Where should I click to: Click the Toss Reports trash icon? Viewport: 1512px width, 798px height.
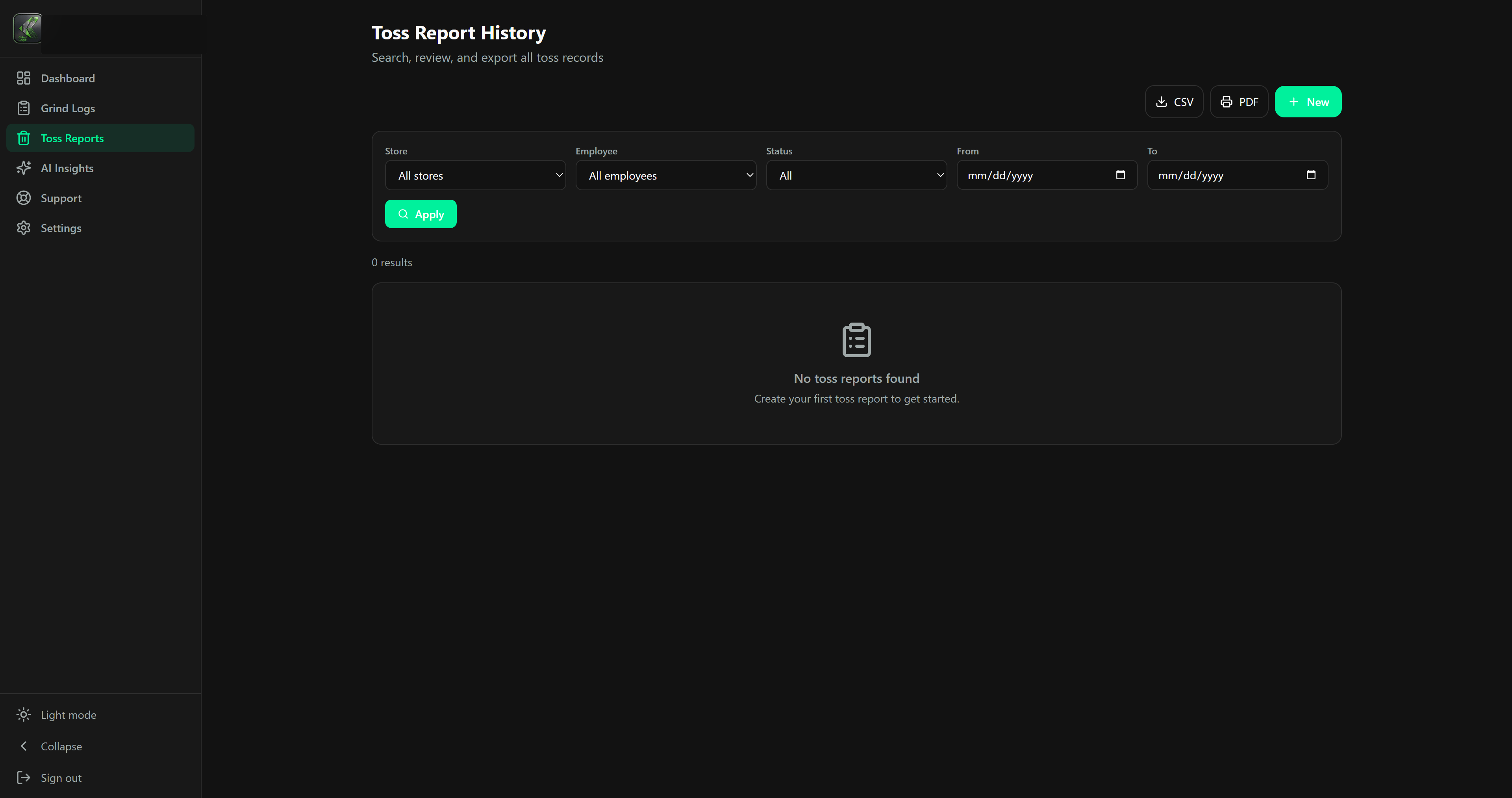(x=24, y=138)
